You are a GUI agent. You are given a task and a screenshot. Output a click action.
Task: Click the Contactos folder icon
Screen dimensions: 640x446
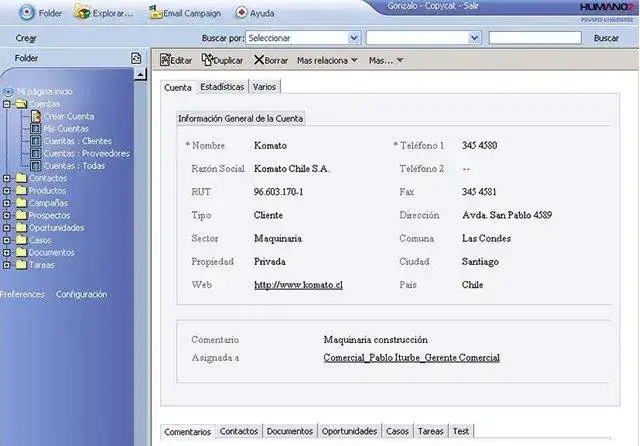pyautogui.click(x=21, y=178)
